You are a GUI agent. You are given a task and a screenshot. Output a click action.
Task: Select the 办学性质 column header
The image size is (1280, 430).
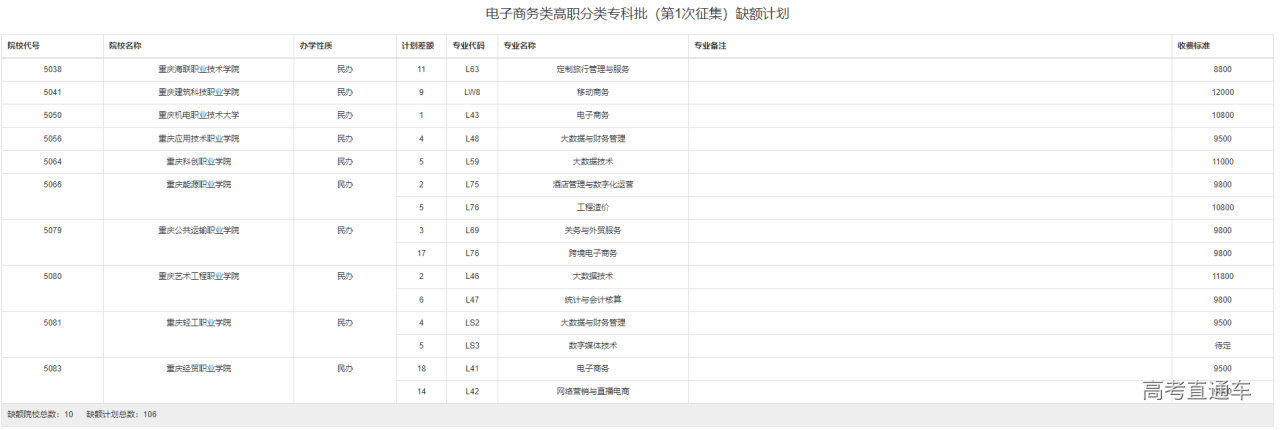(x=316, y=46)
